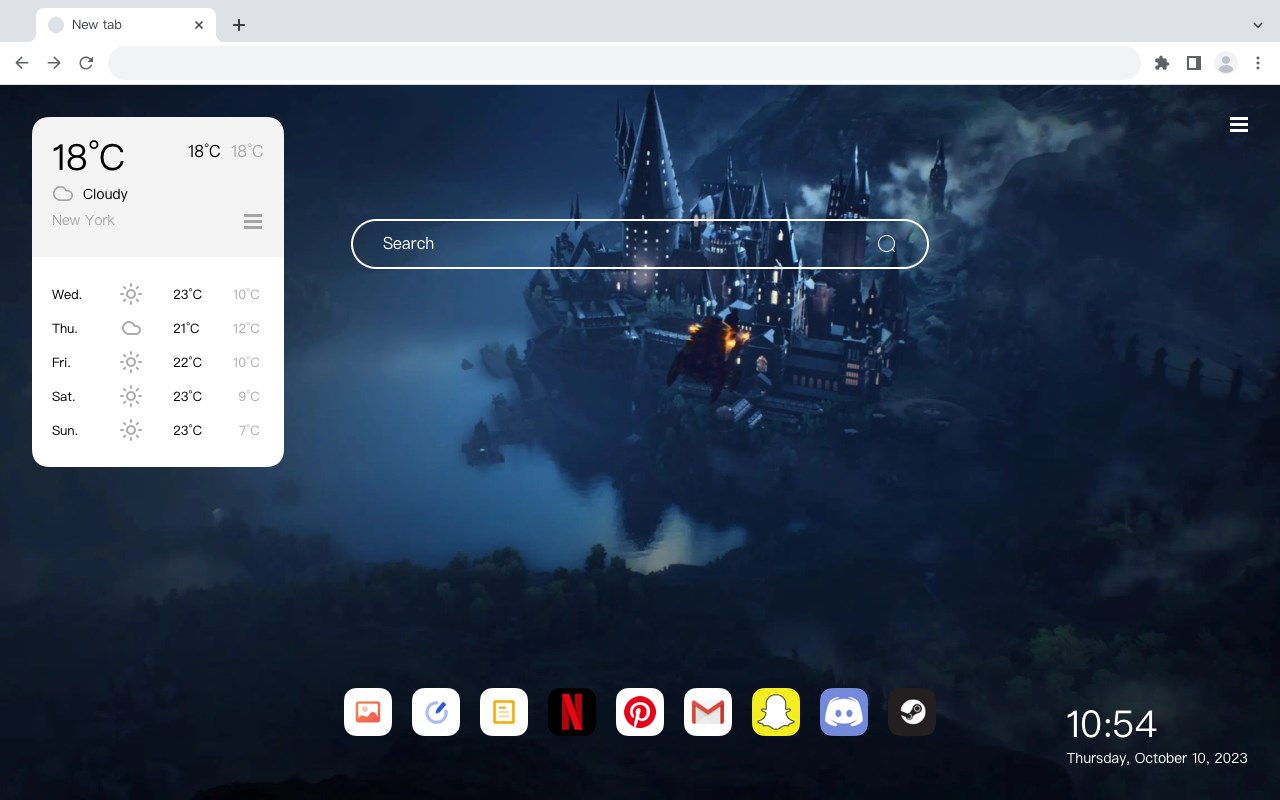Open the profile avatar menu

click(x=1226, y=63)
